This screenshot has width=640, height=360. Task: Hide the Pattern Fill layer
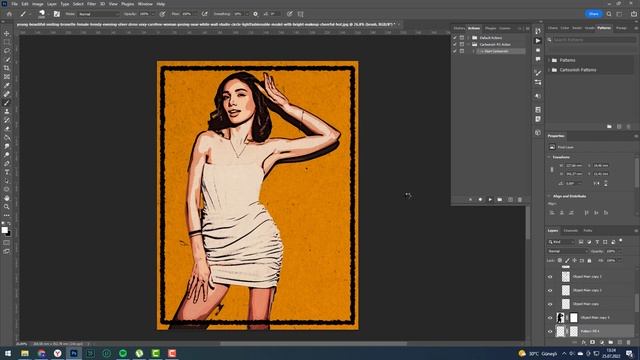click(x=550, y=331)
